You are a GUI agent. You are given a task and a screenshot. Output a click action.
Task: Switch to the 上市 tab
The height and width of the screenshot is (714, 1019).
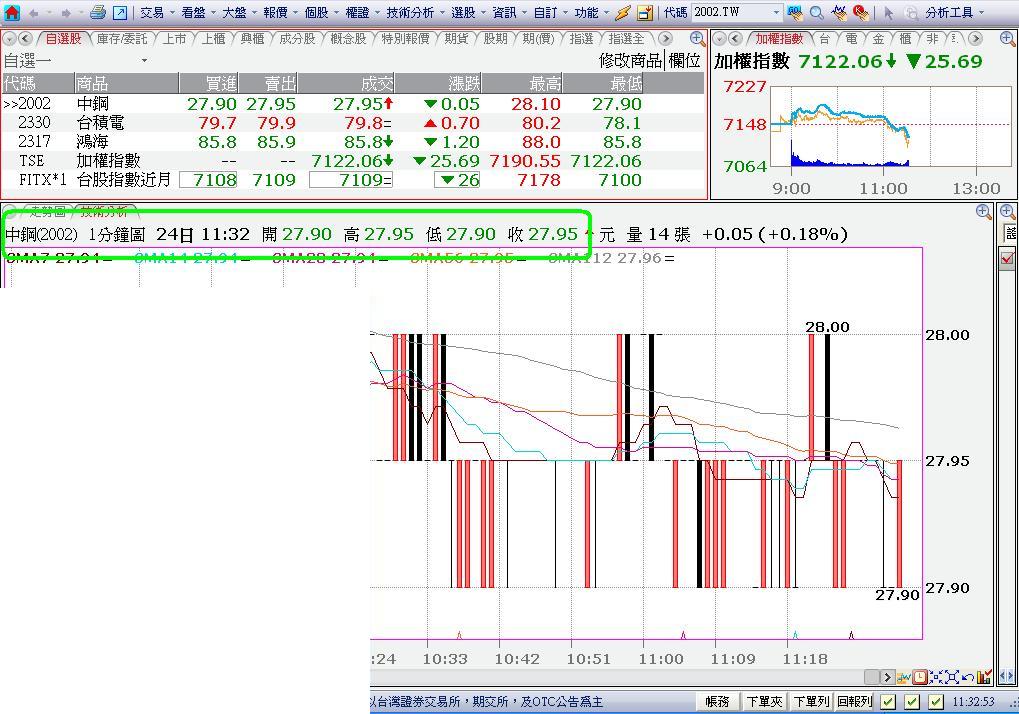[x=174, y=39]
